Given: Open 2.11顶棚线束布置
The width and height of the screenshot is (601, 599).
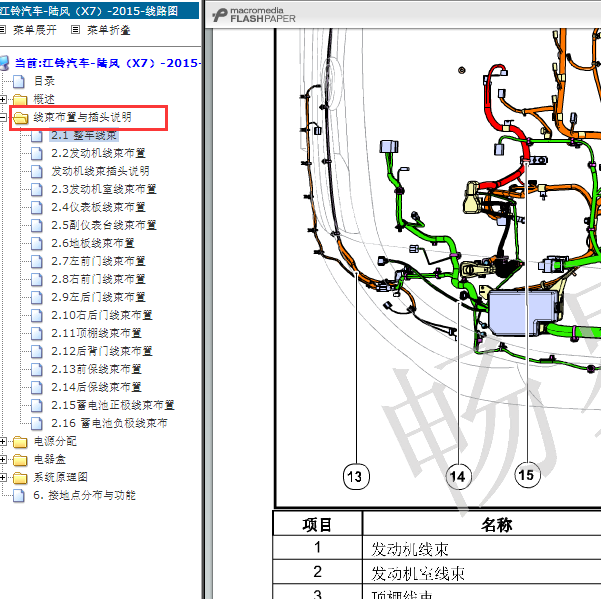Looking at the screenshot, I should tap(97, 333).
